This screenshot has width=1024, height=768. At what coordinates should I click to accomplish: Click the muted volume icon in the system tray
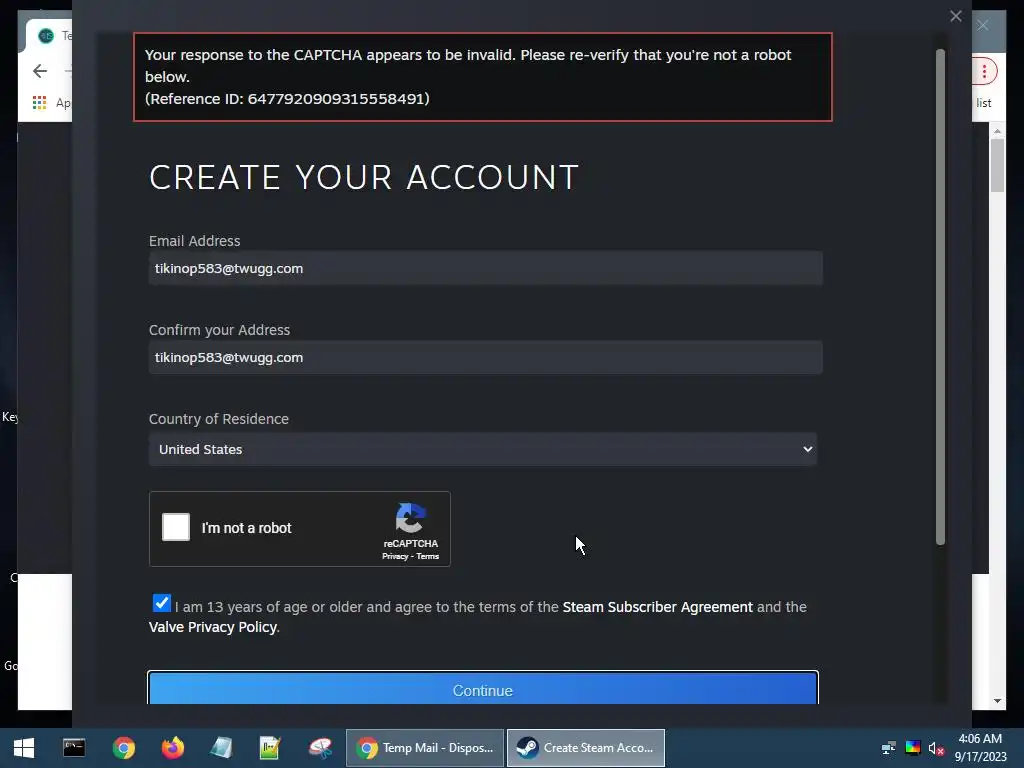click(x=936, y=748)
